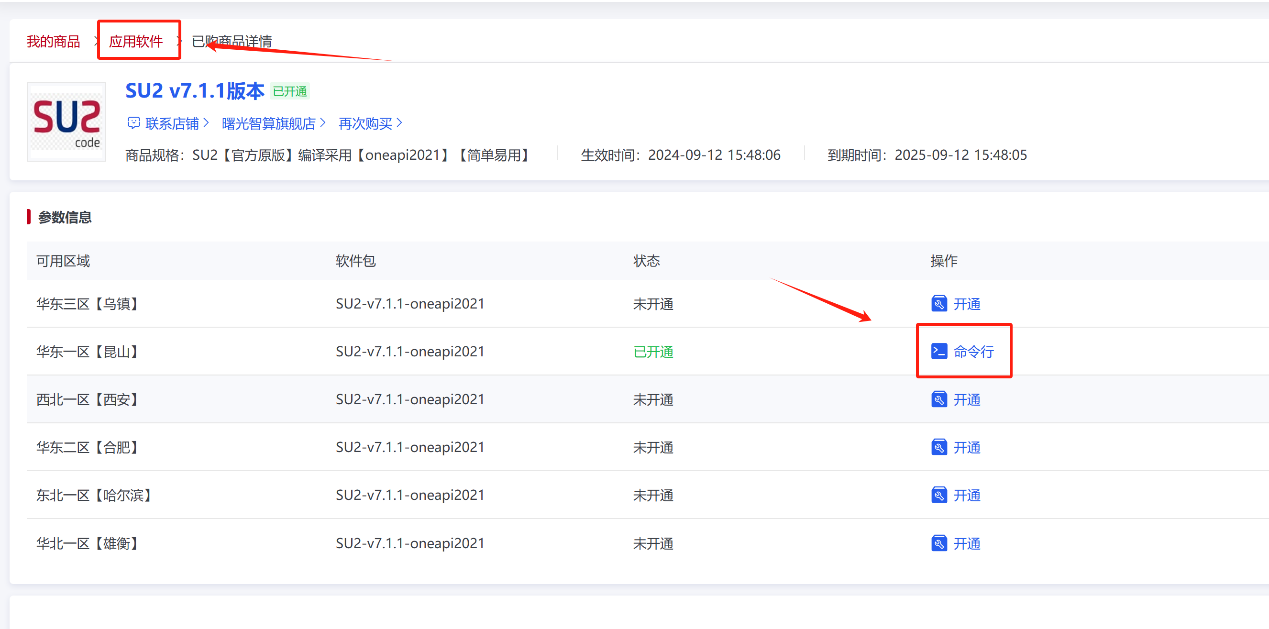Open the 我的商品 breadcrumb
This screenshot has width=1269, height=629.
(x=53, y=42)
